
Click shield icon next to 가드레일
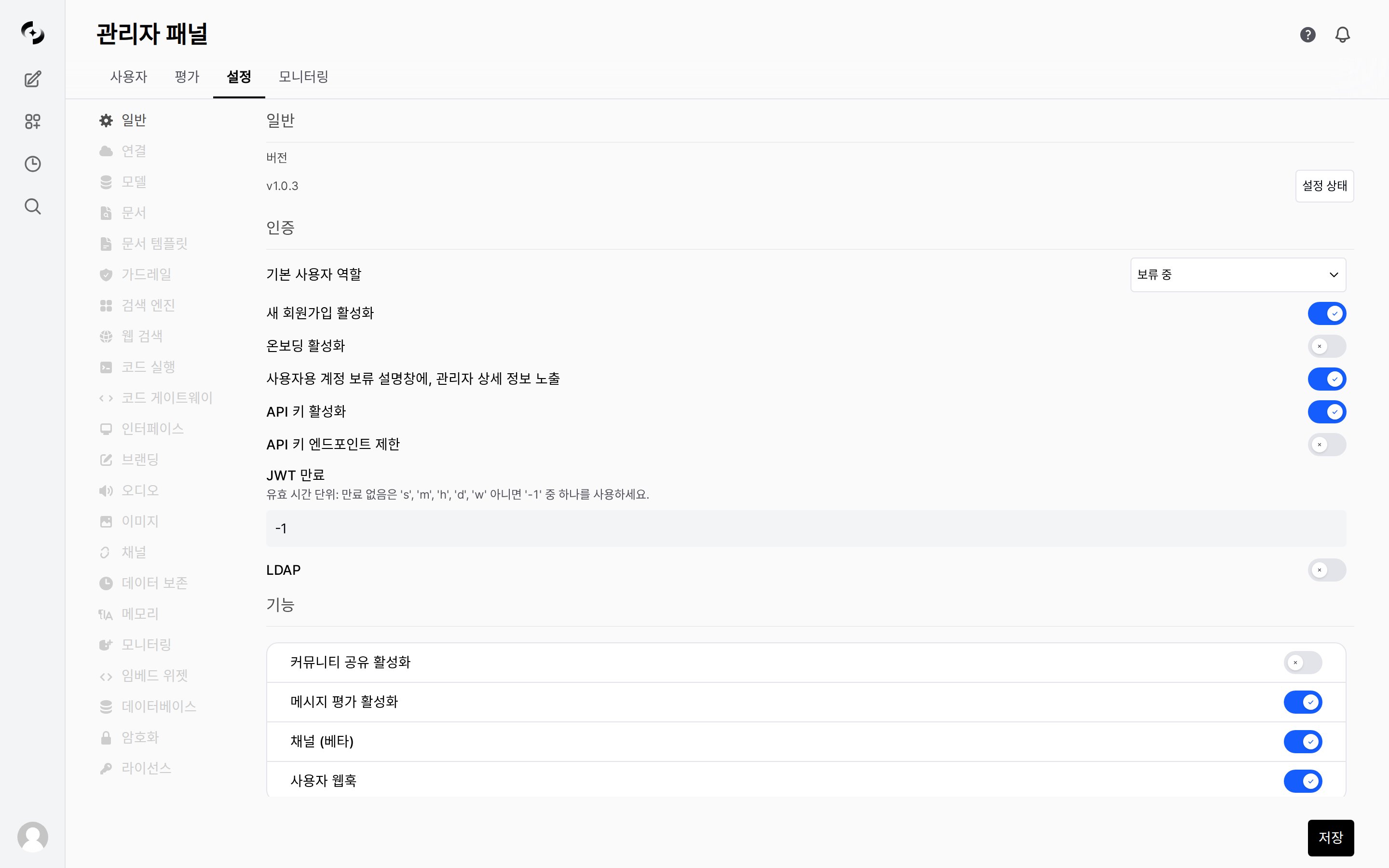click(x=106, y=274)
